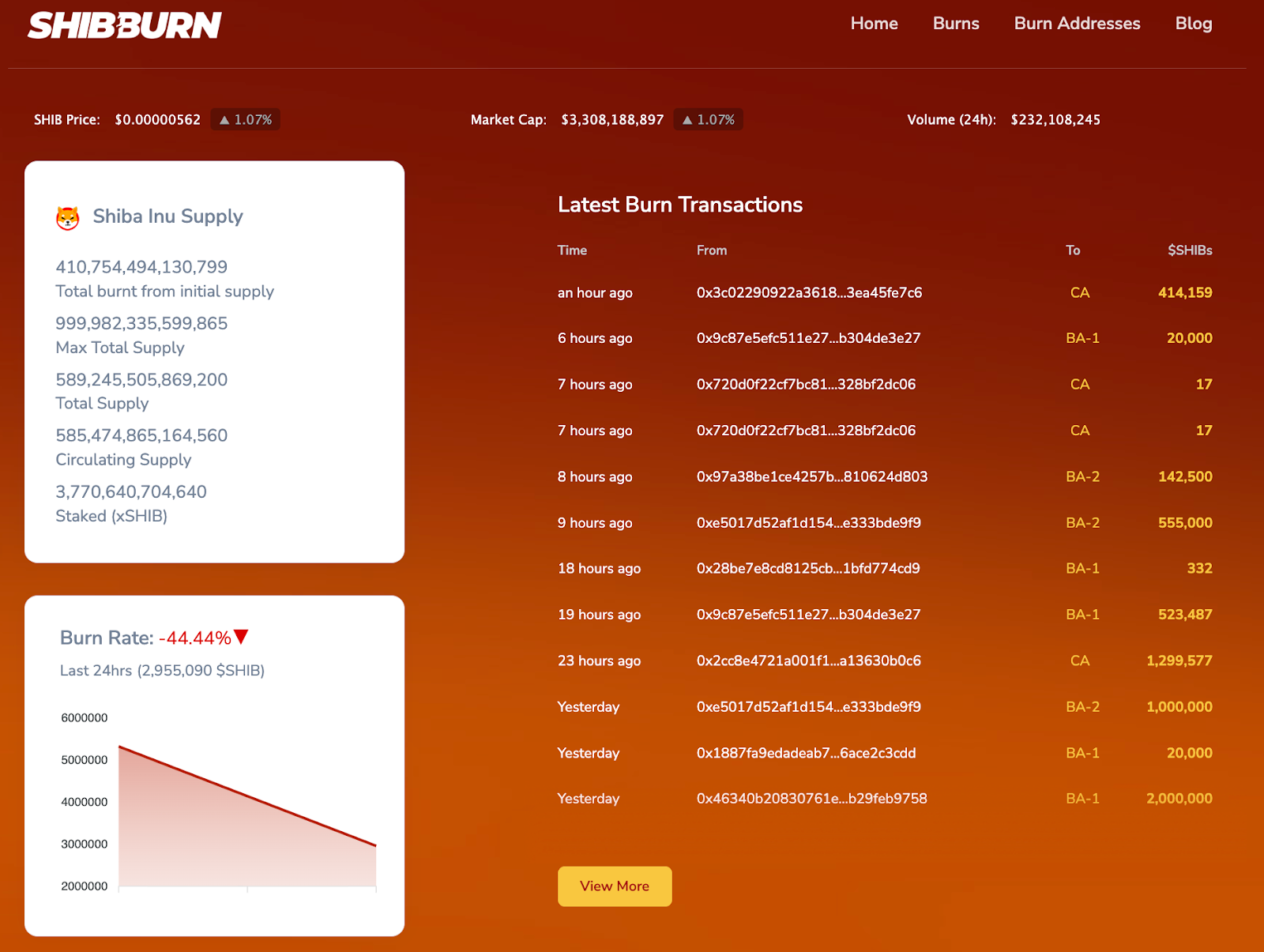Click the Total Supply value
Screen dimensions: 1264x952
[141, 379]
